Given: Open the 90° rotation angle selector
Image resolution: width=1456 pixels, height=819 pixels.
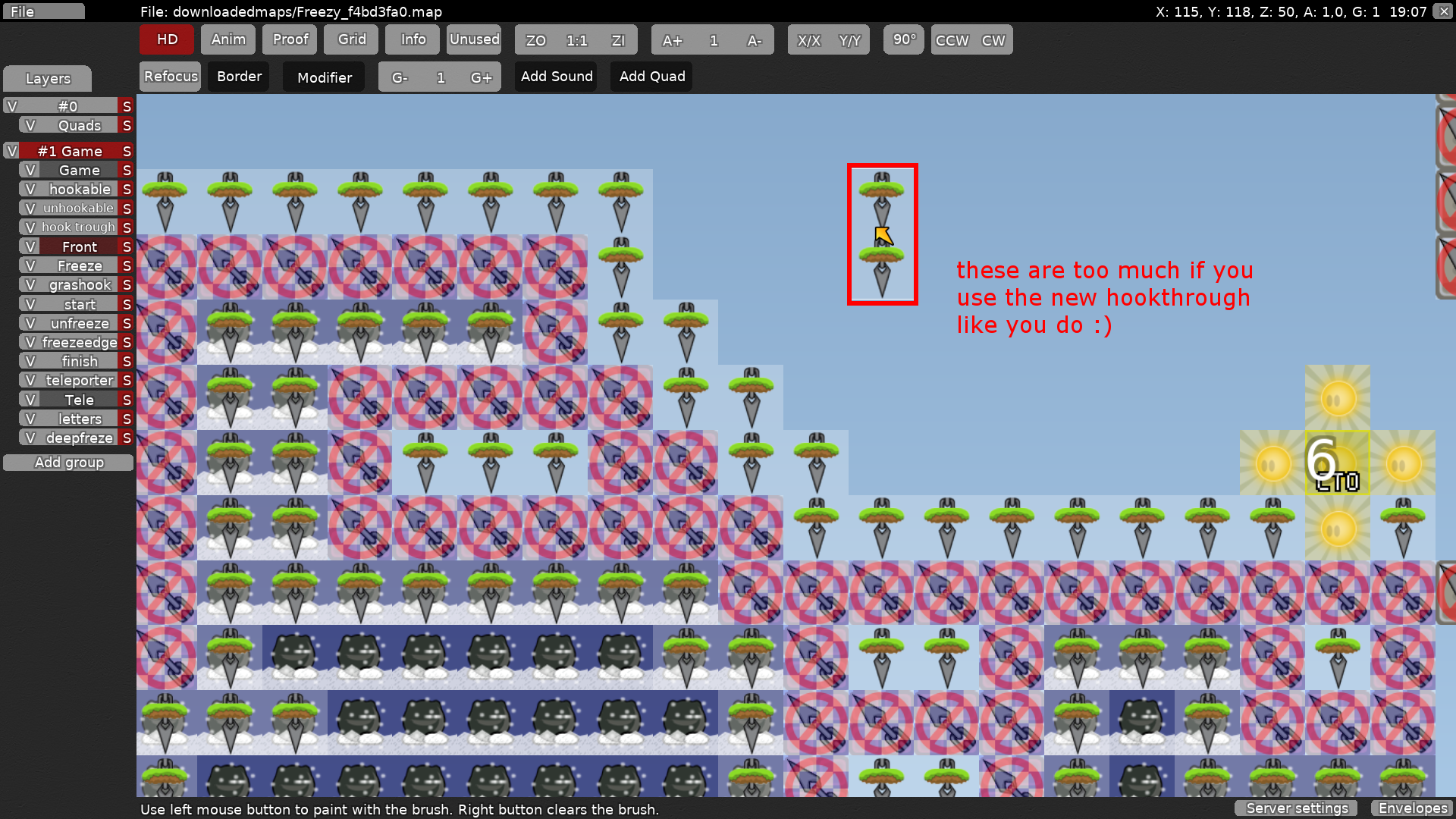Looking at the screenshot, I should coord(904,39).
